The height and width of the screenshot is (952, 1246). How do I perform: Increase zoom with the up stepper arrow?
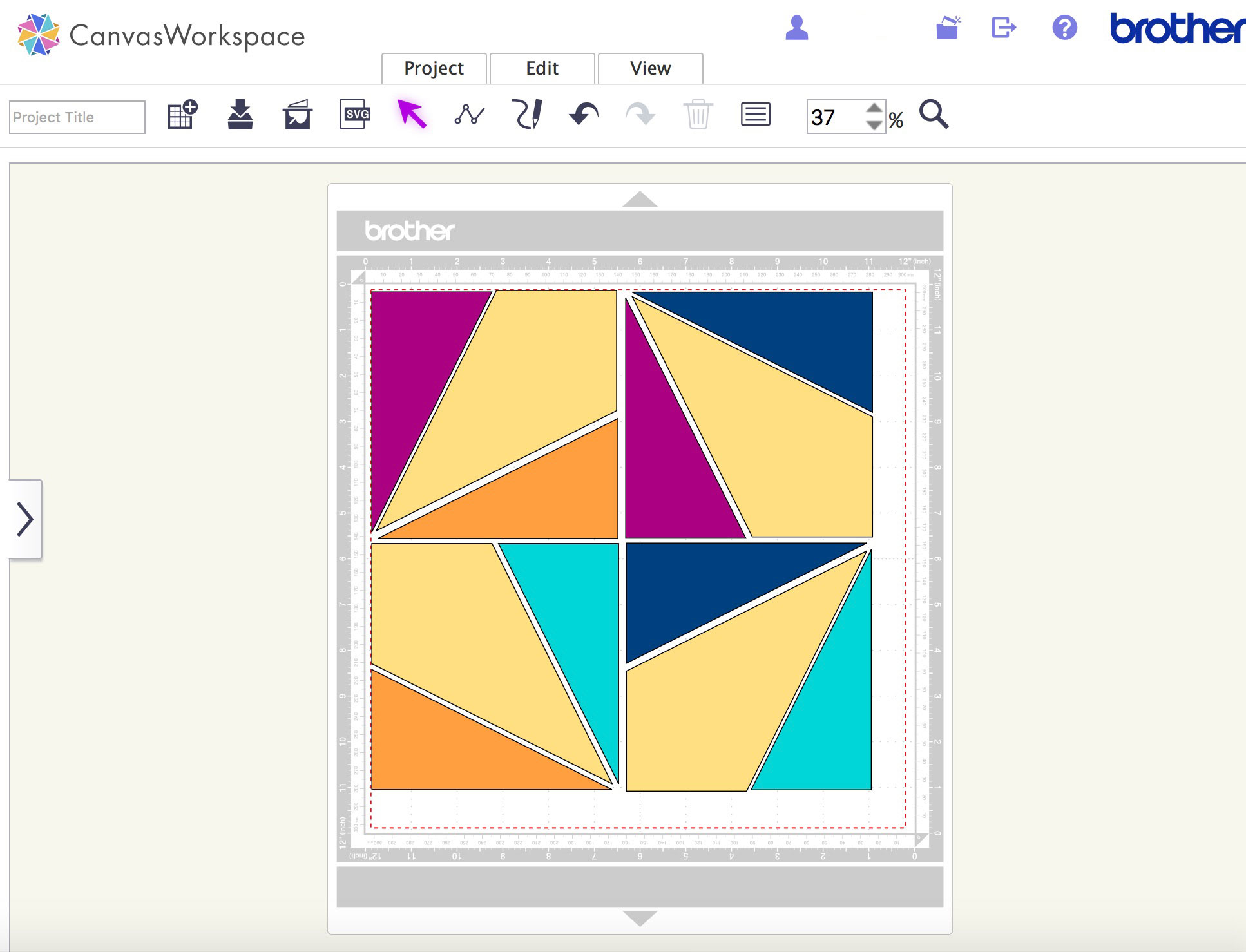(x=874, y=108)
